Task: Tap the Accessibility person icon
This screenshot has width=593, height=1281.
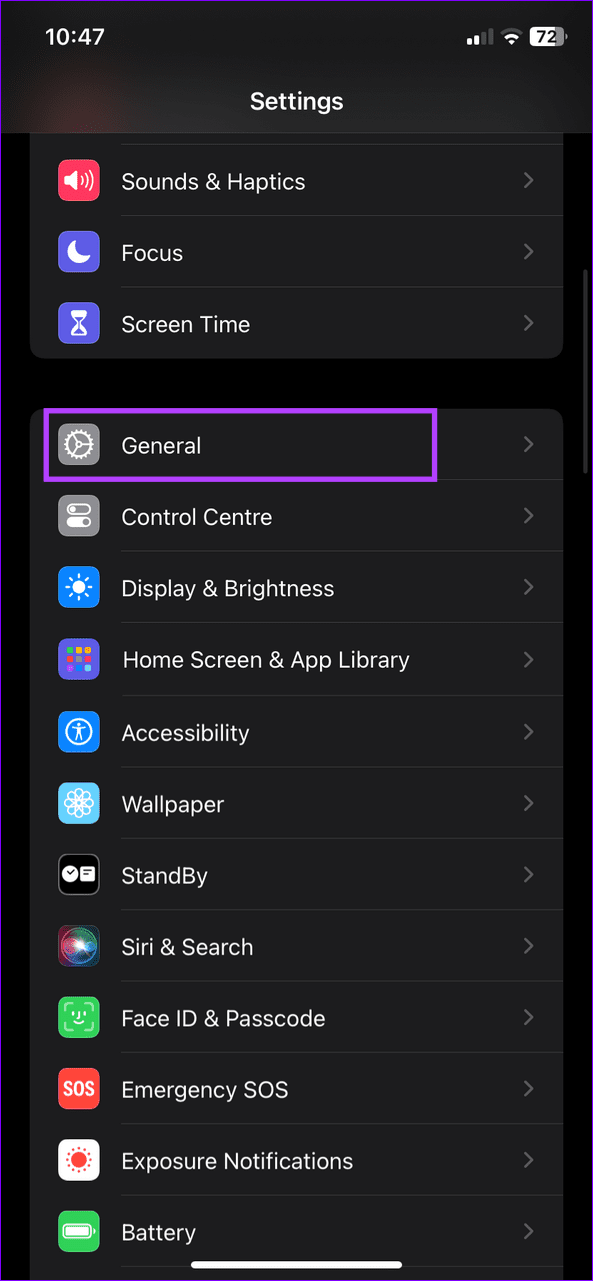Action: [78, 731]
